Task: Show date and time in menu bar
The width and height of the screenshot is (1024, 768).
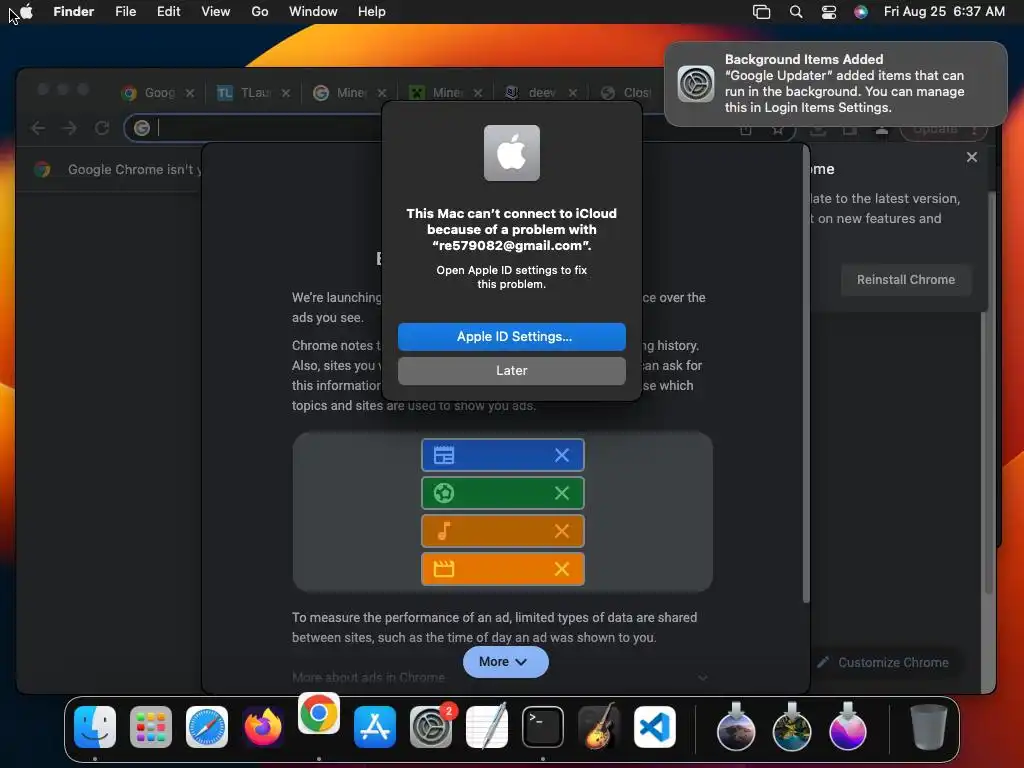Action: (x=944, y=12)
